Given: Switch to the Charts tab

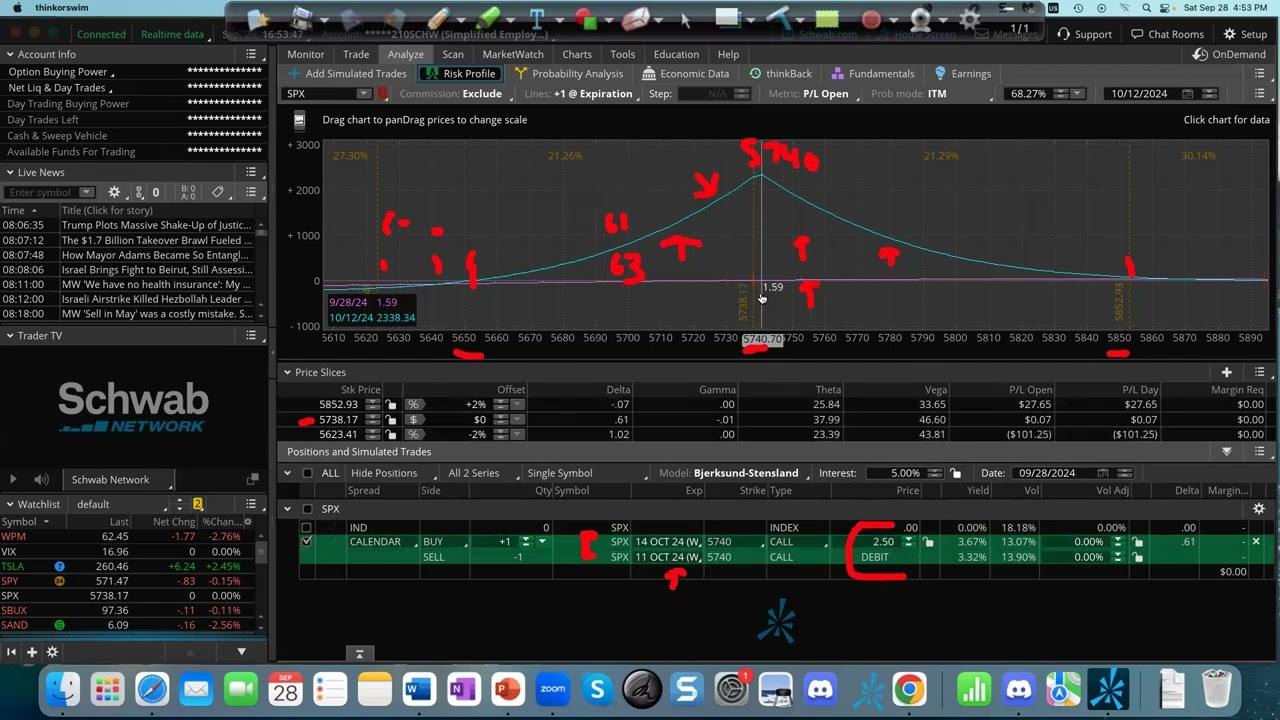Looking at the screenshot, I should coord(577,54).
